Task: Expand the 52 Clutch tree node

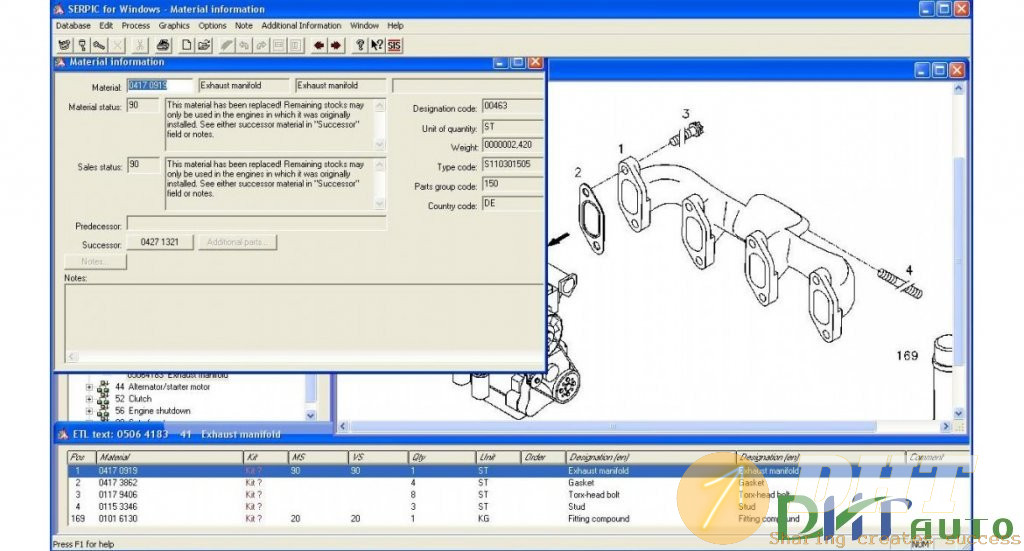Action: 89,399
